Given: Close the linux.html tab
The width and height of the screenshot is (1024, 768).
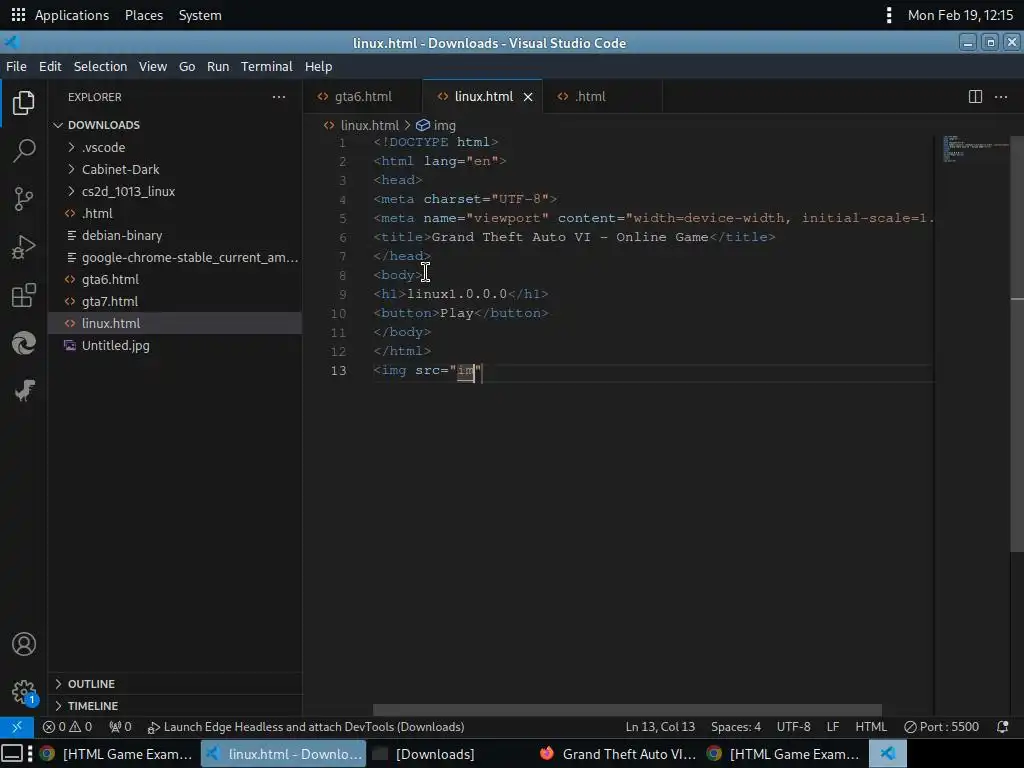Looking at the screenshot, I should (x=528, y=97).
